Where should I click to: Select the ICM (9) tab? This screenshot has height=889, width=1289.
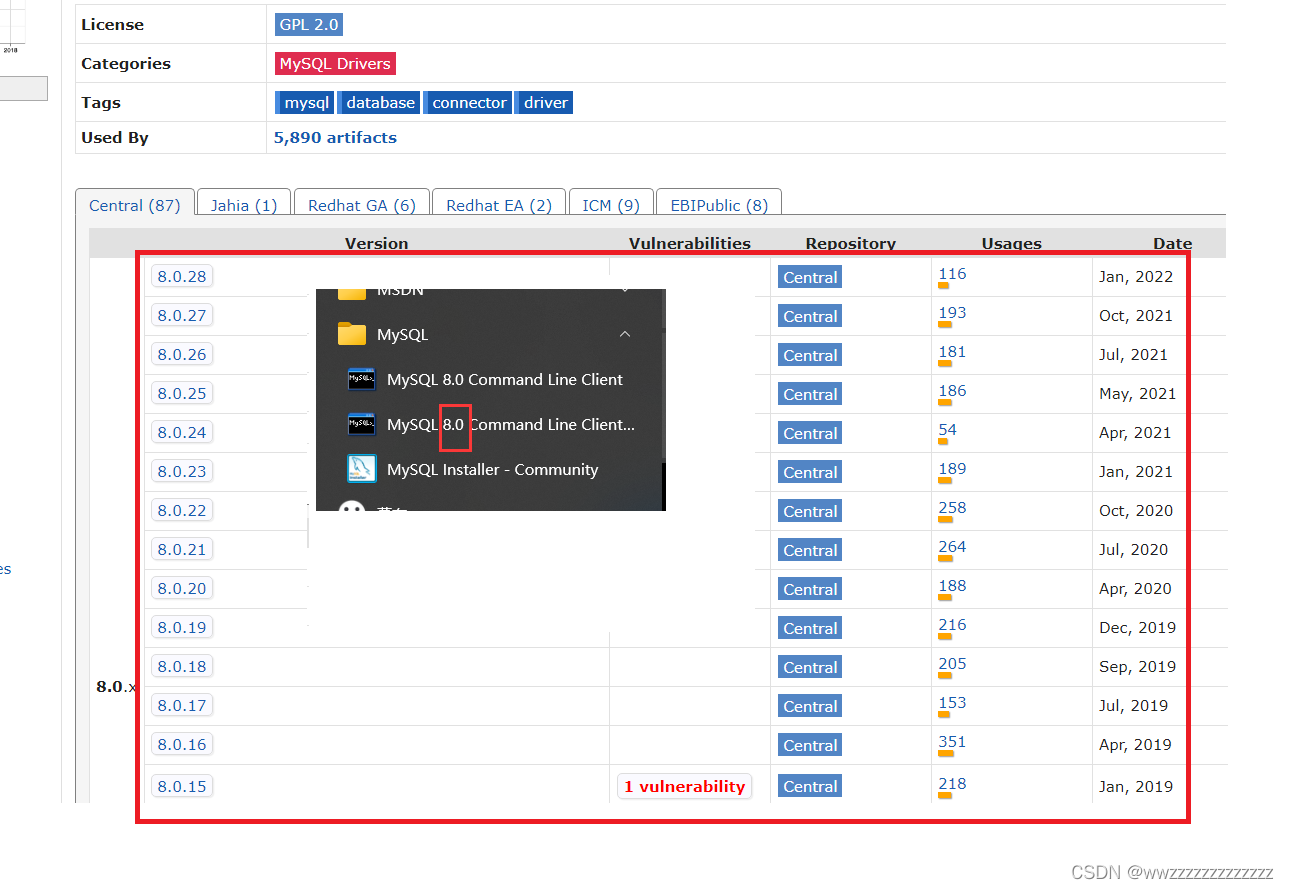point(611,205)
